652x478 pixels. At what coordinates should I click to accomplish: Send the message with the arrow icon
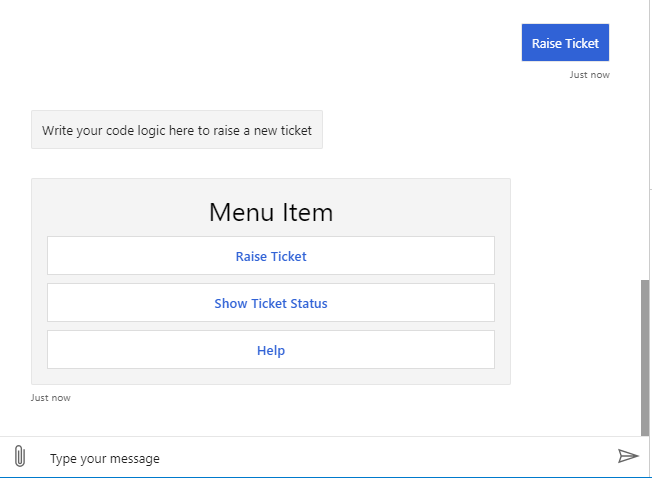click(x=627, y=457)
